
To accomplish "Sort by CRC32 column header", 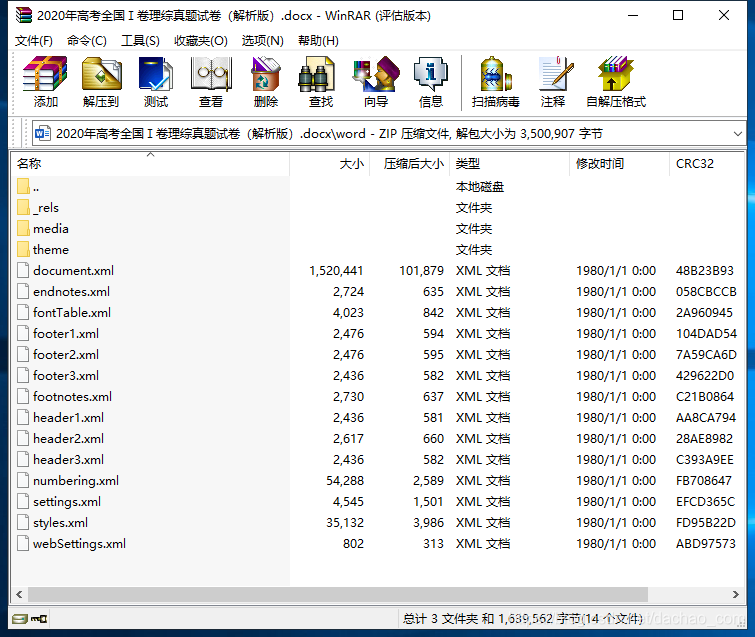I will [x=707, y=164].
